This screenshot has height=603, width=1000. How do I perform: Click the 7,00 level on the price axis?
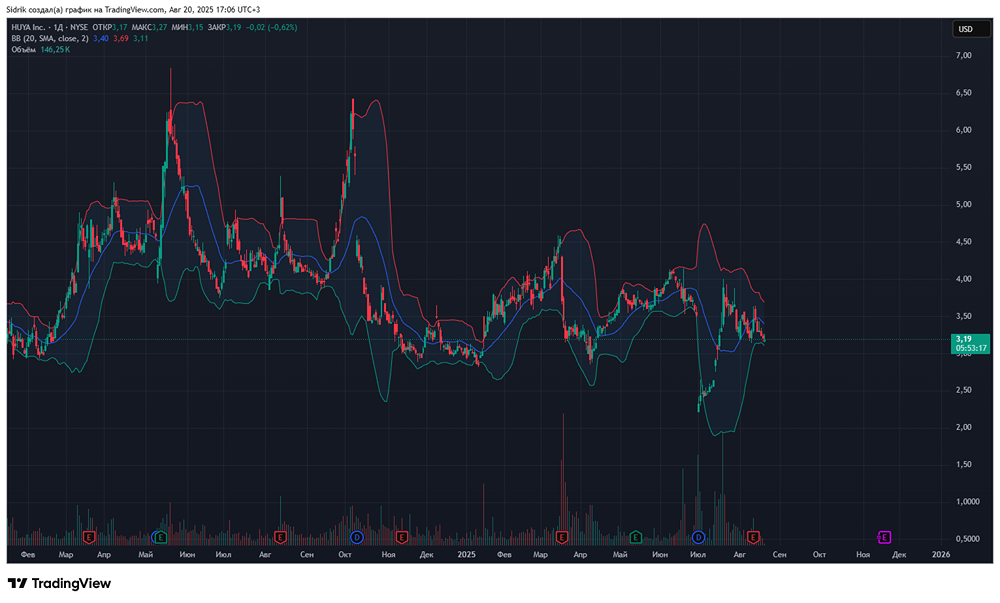pos(964,56)
